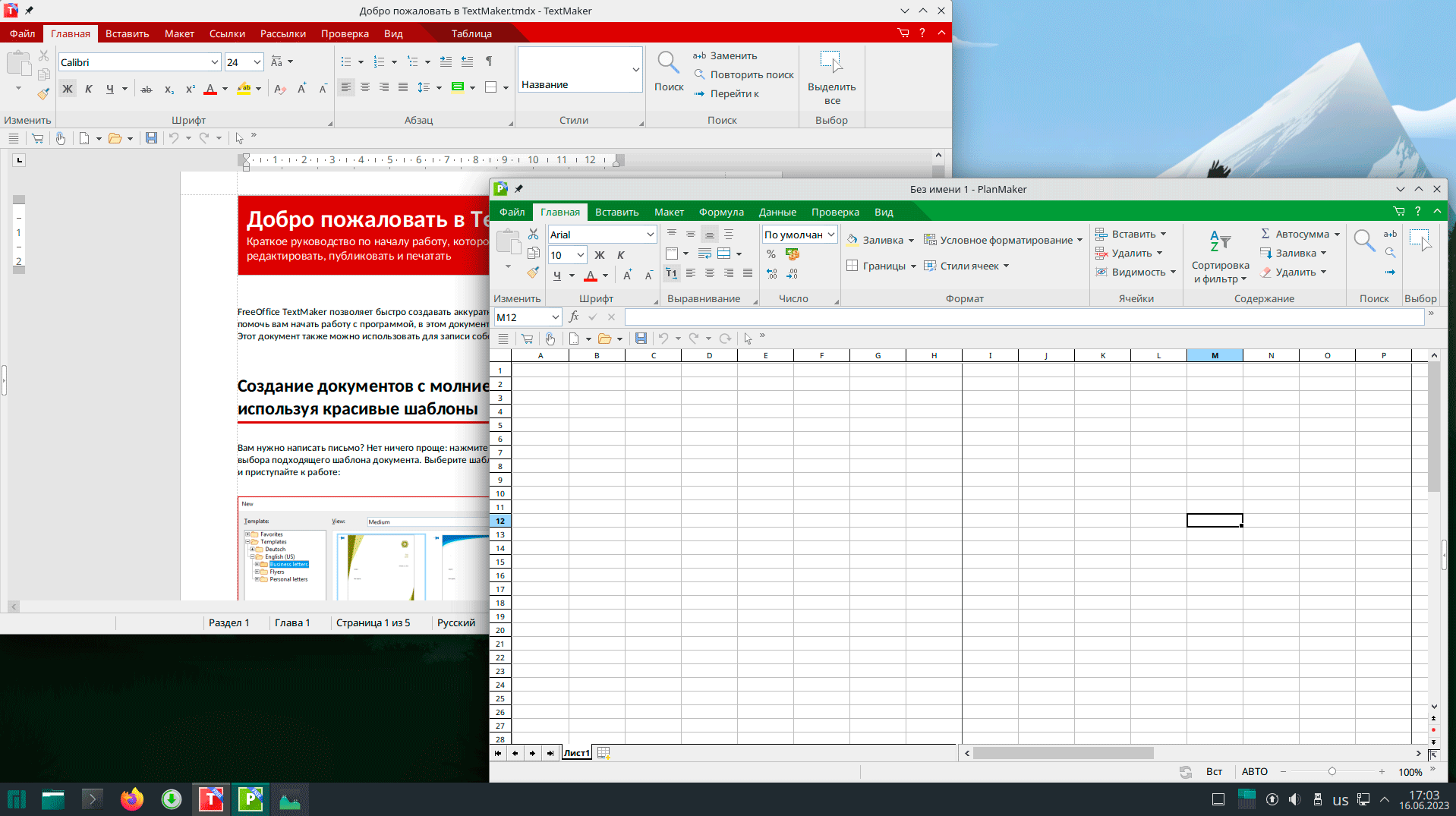Expand the number format dropdown in PlanMaker

point(830,235)
